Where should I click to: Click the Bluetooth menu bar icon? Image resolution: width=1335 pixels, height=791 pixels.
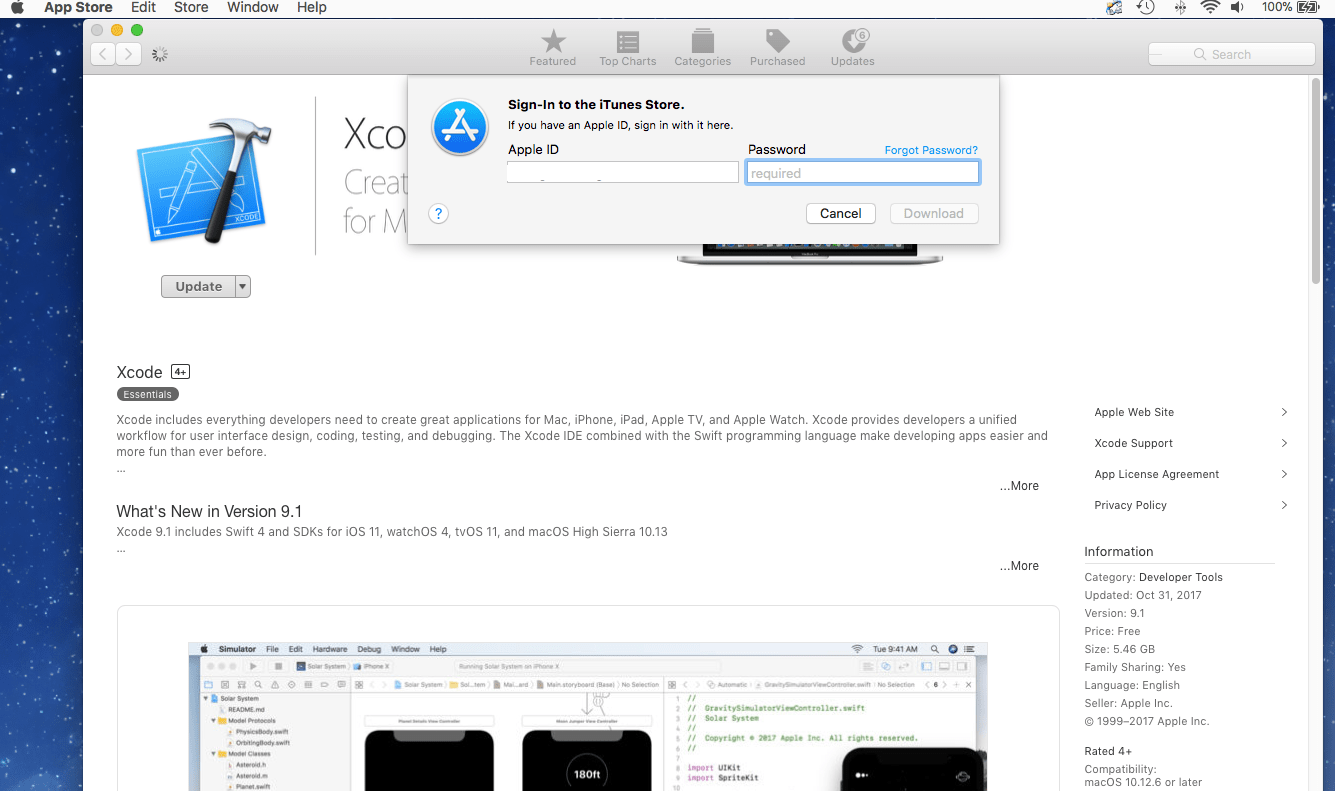[1180, 7]
